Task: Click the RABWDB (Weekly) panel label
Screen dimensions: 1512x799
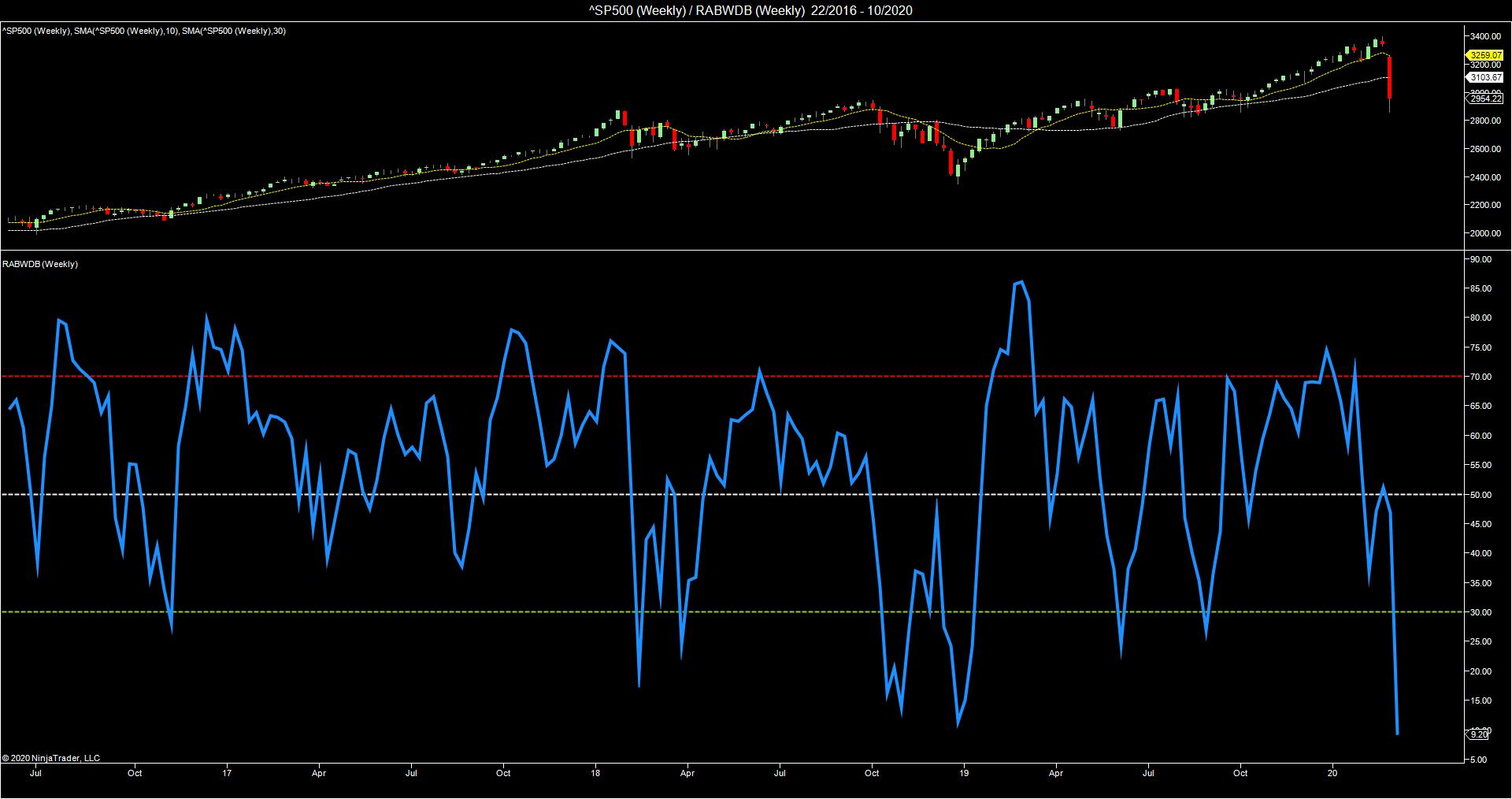Action: [x=40, y=264]
